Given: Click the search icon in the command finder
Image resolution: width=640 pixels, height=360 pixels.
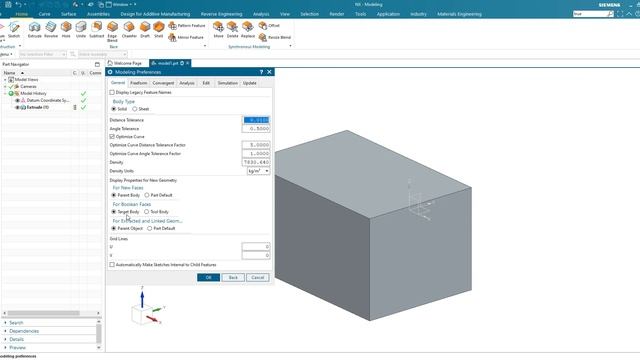Looking at the screenshot, I should (610, 14).
